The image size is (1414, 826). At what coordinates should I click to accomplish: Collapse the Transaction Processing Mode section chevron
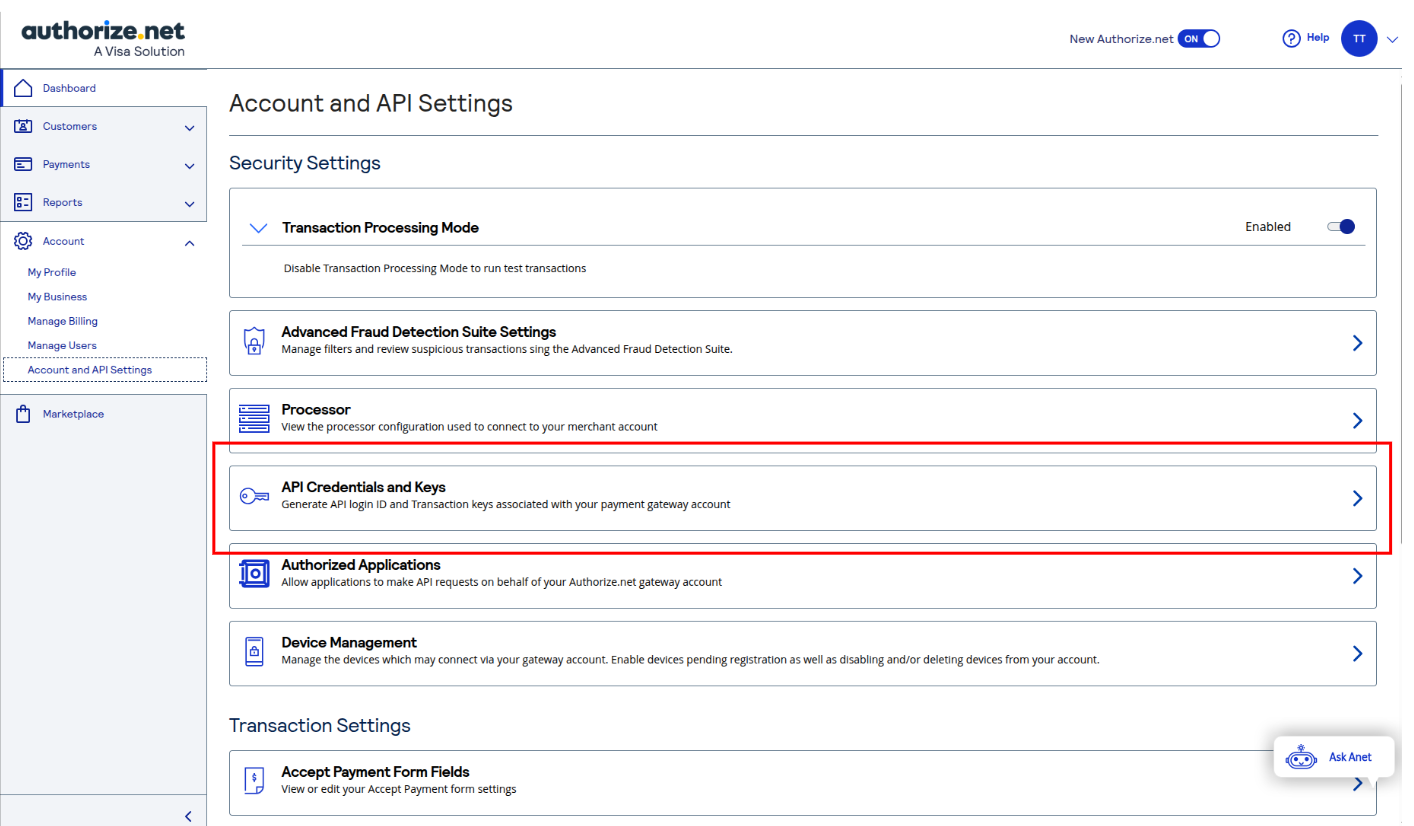(258, 228)
